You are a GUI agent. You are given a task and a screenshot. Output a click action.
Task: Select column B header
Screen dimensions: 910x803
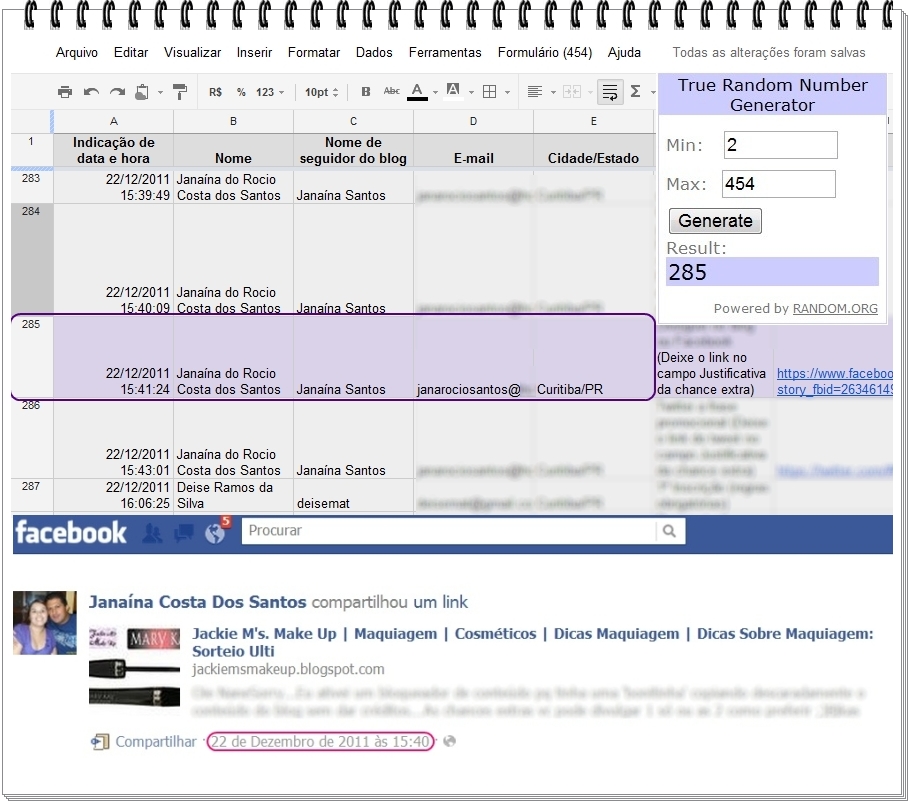(233, 121)
